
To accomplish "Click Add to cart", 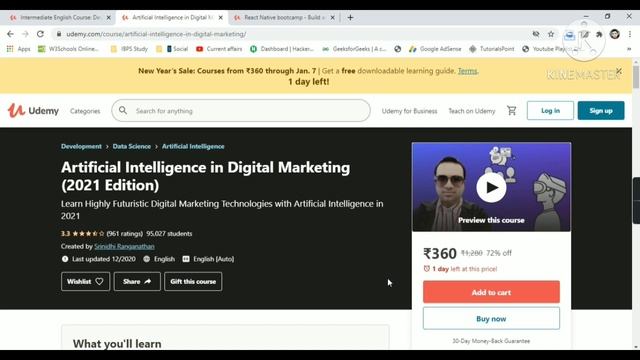I will (x=491, y=292).
